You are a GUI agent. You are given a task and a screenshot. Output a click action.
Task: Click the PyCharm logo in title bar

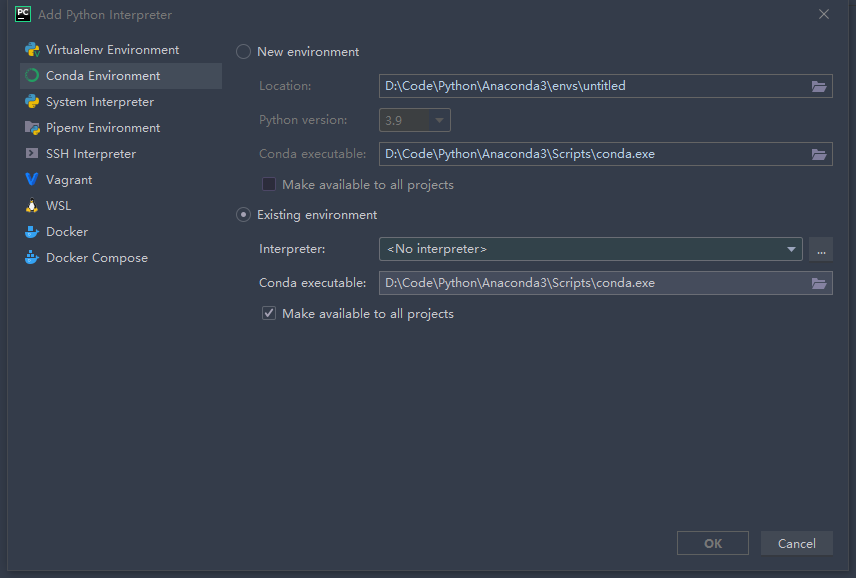pos(23,14)
